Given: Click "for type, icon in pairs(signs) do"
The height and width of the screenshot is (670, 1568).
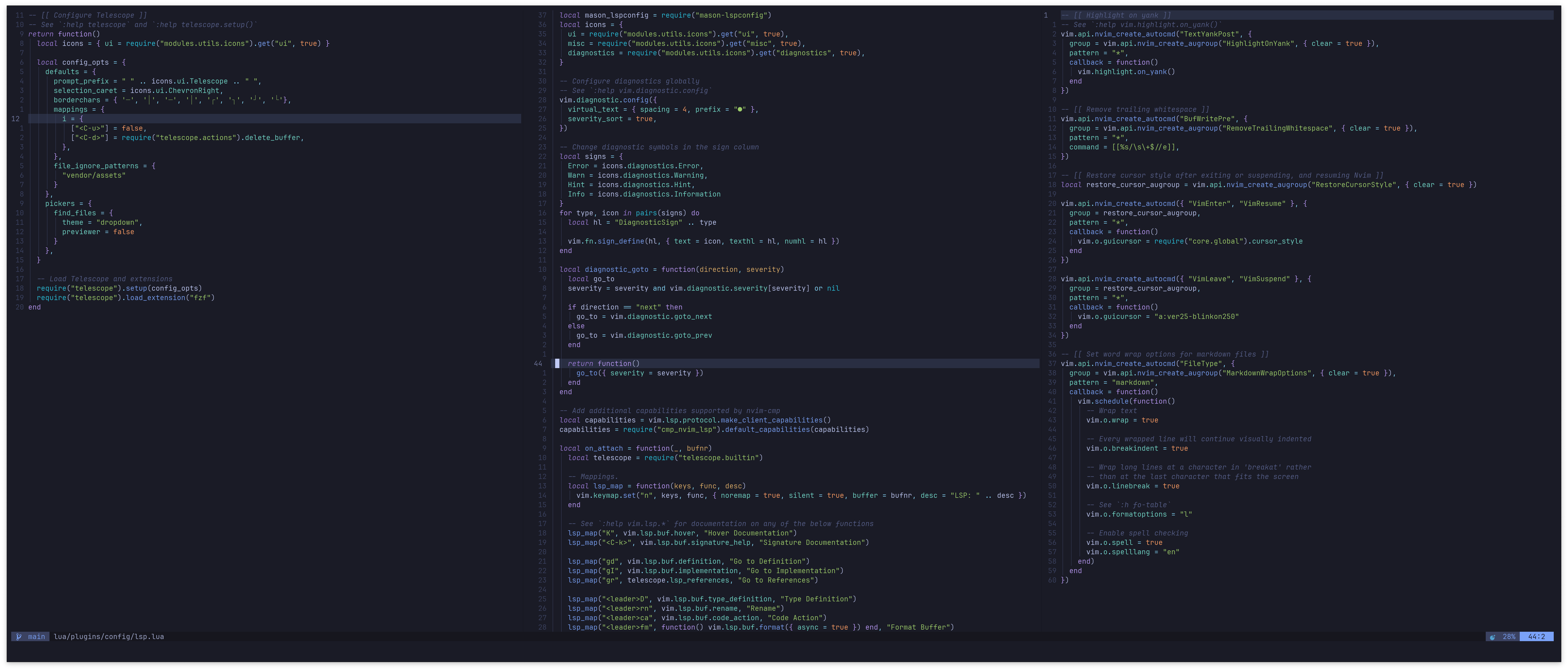Looking at the screenshot, I should [630, 213].
